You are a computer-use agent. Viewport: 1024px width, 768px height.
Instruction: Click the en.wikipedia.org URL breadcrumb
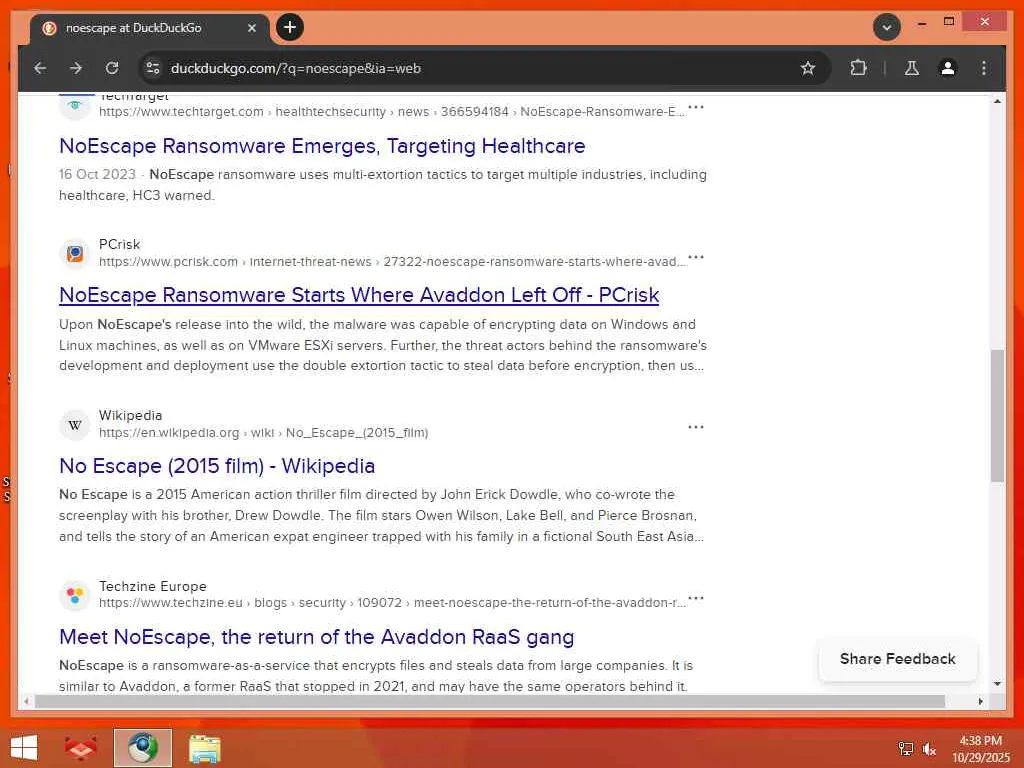point(264,433)
